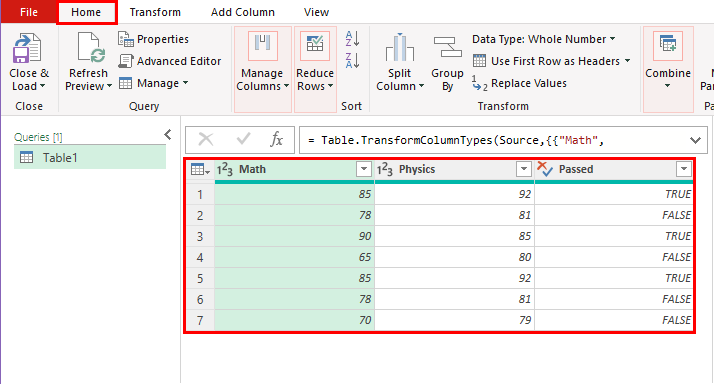Image resolution: width=714 pixels, height=384 pixels.
Task: Sort descending Z to A
Action: 352,61
